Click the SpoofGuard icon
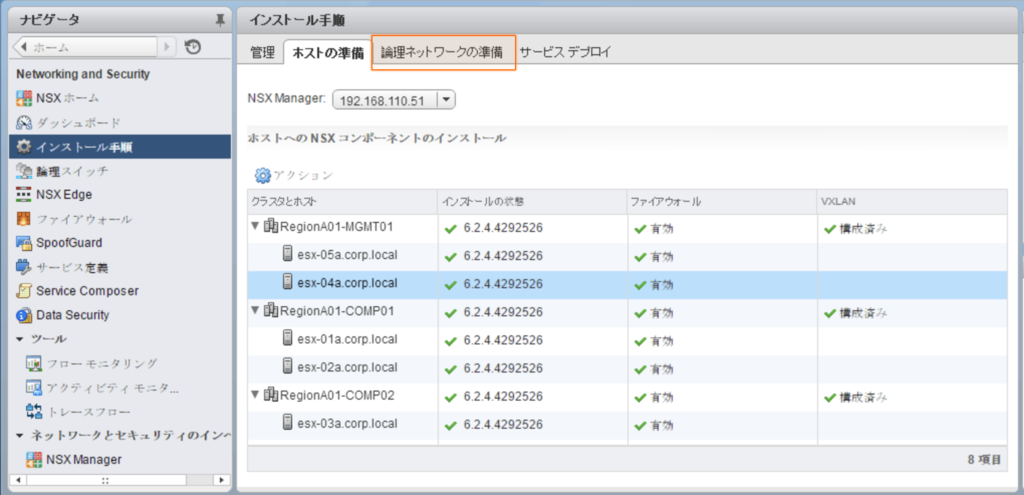 (x=24, y=243)
